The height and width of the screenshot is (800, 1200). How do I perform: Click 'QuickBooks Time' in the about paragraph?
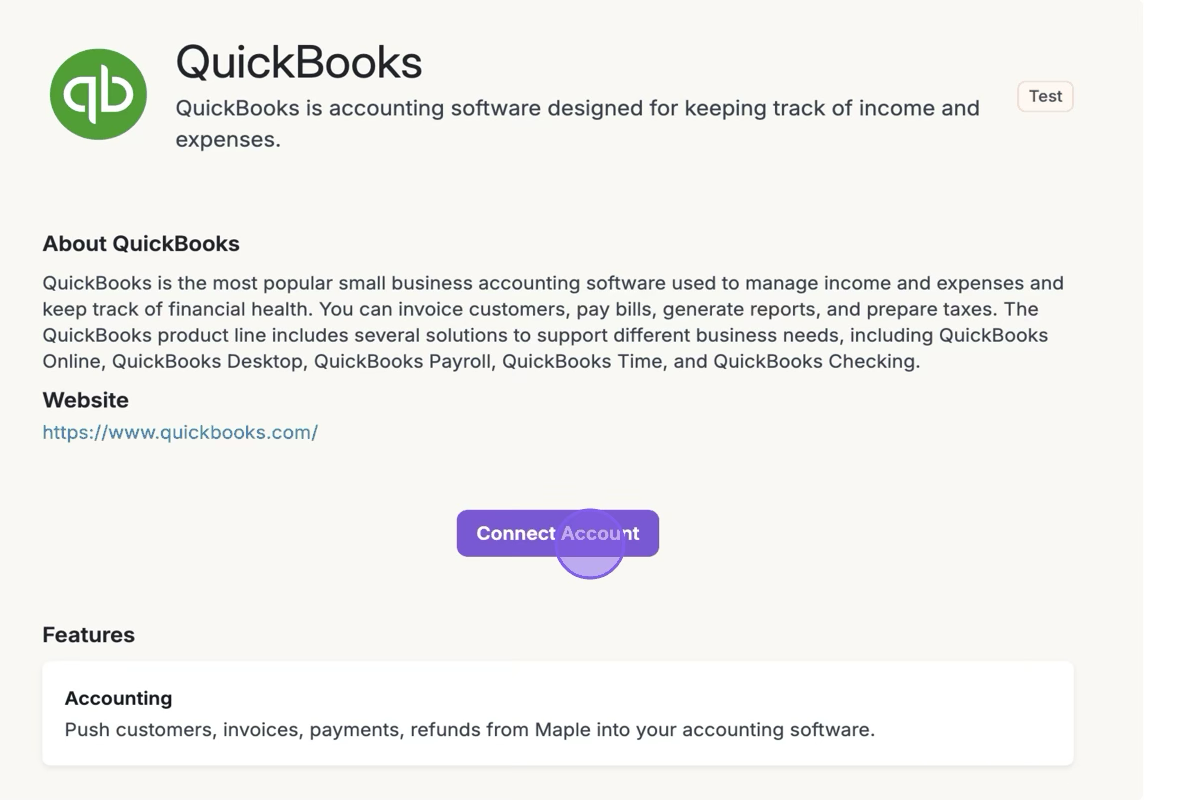pyautogui.click(x=581, y=361)
